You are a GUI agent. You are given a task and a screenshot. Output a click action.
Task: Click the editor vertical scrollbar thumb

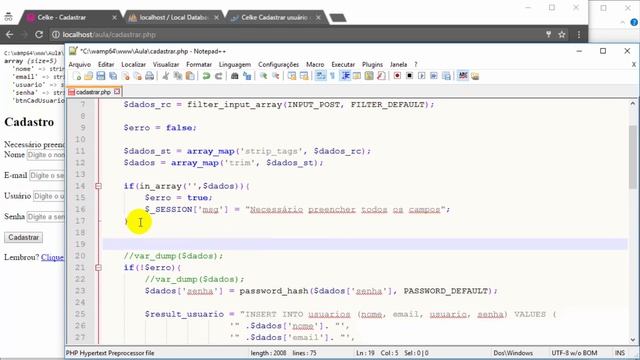click(x=633, y=157)
